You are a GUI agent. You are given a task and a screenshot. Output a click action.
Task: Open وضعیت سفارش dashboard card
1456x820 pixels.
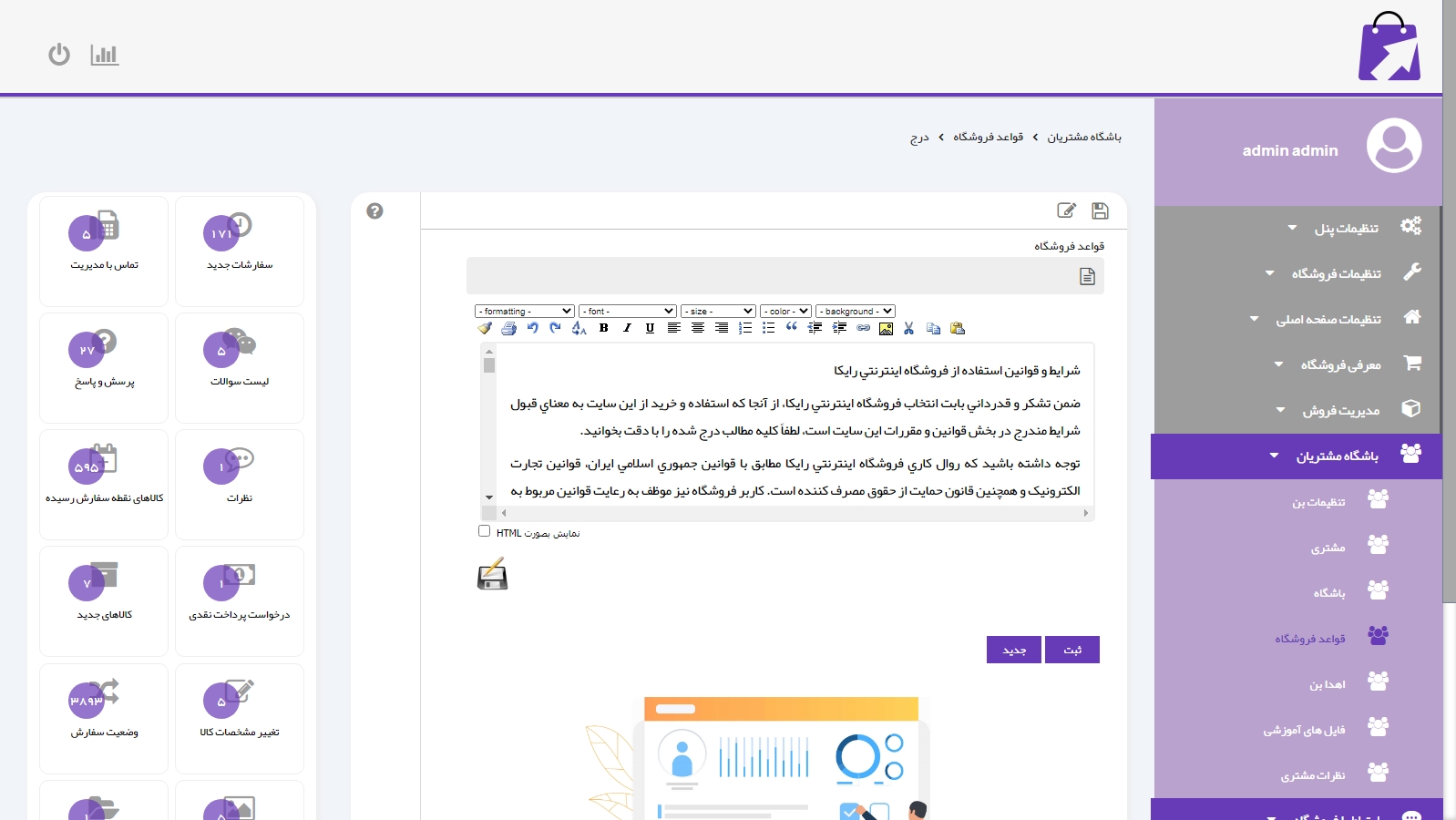coord(104,719)
